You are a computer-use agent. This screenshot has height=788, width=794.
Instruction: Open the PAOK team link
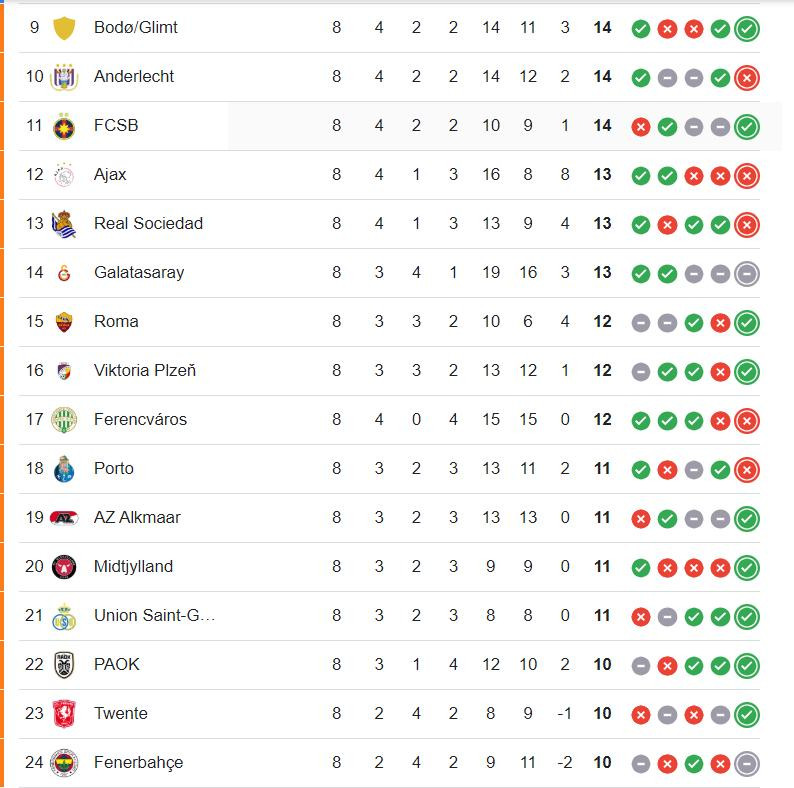click(116, 664)
